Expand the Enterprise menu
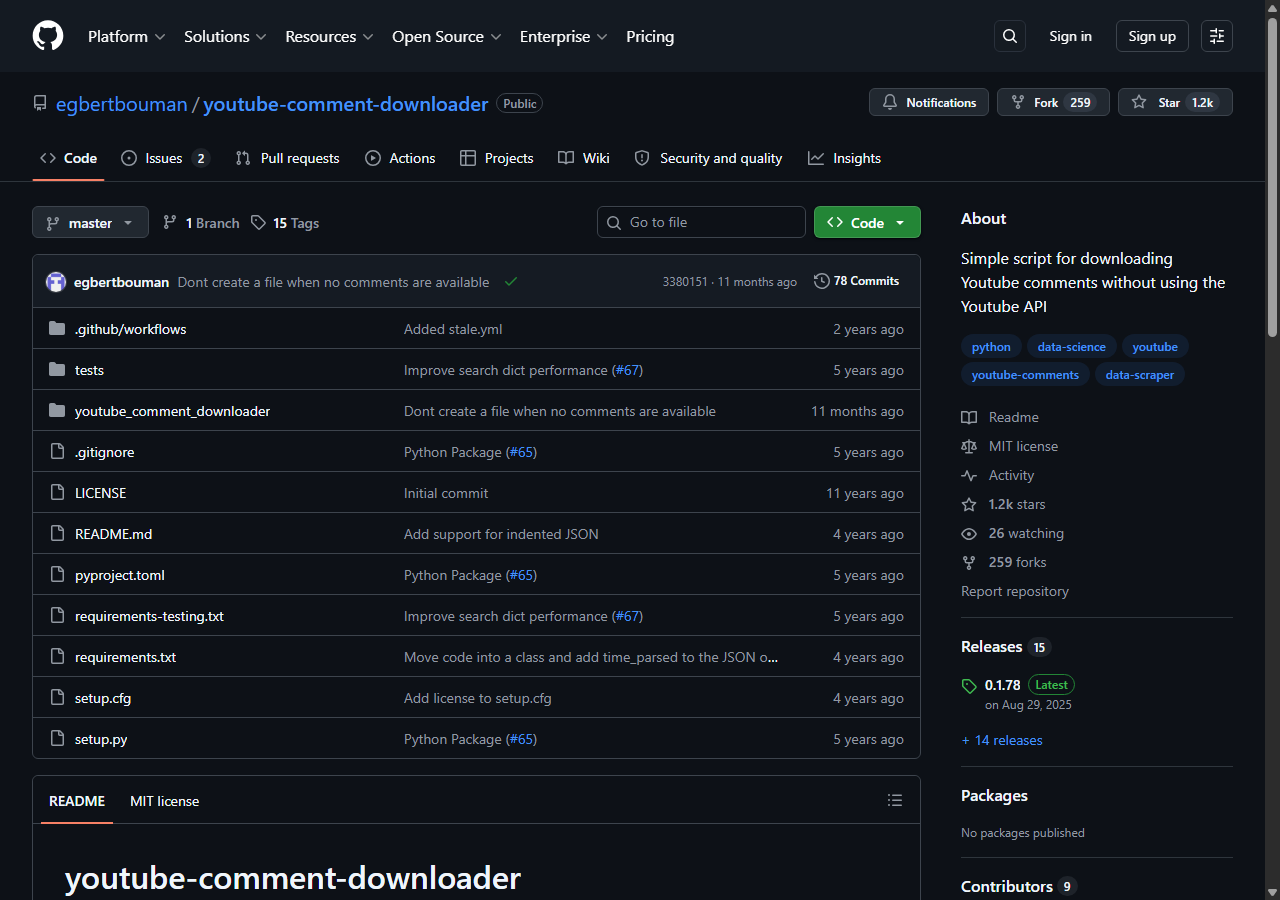This screenshot has width=1280, height=900. (563, 36)
